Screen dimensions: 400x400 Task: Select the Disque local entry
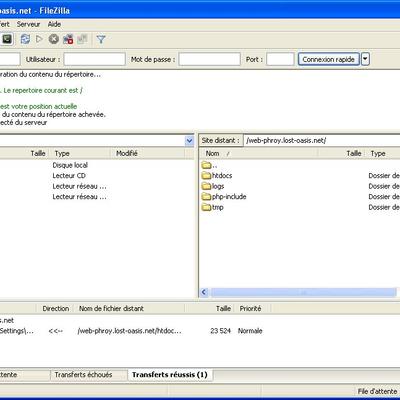[x=70, y=165]
